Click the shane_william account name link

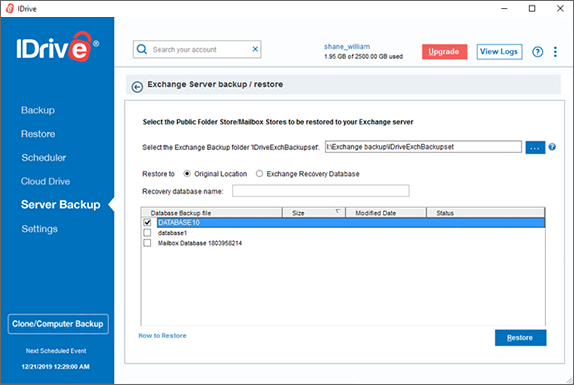pos(347,46)
